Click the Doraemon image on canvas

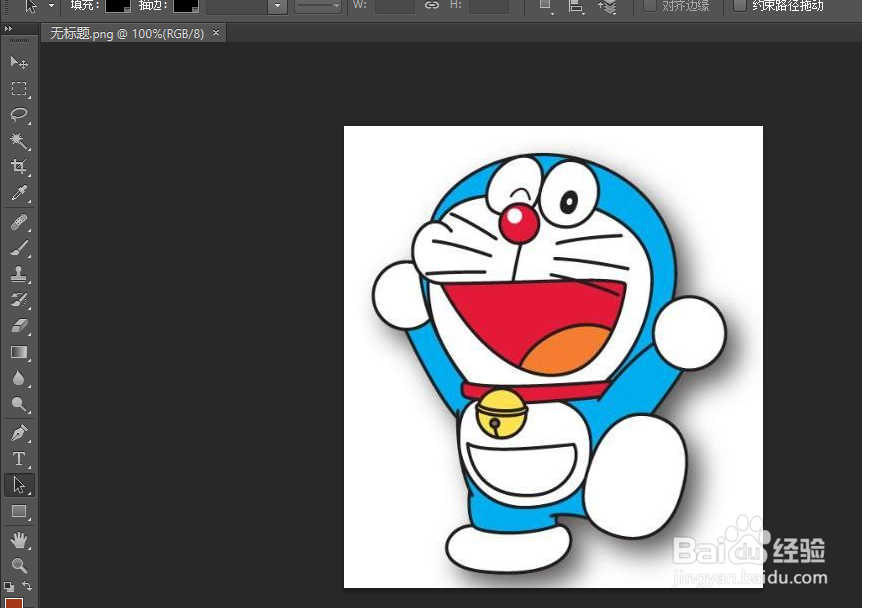553,357
